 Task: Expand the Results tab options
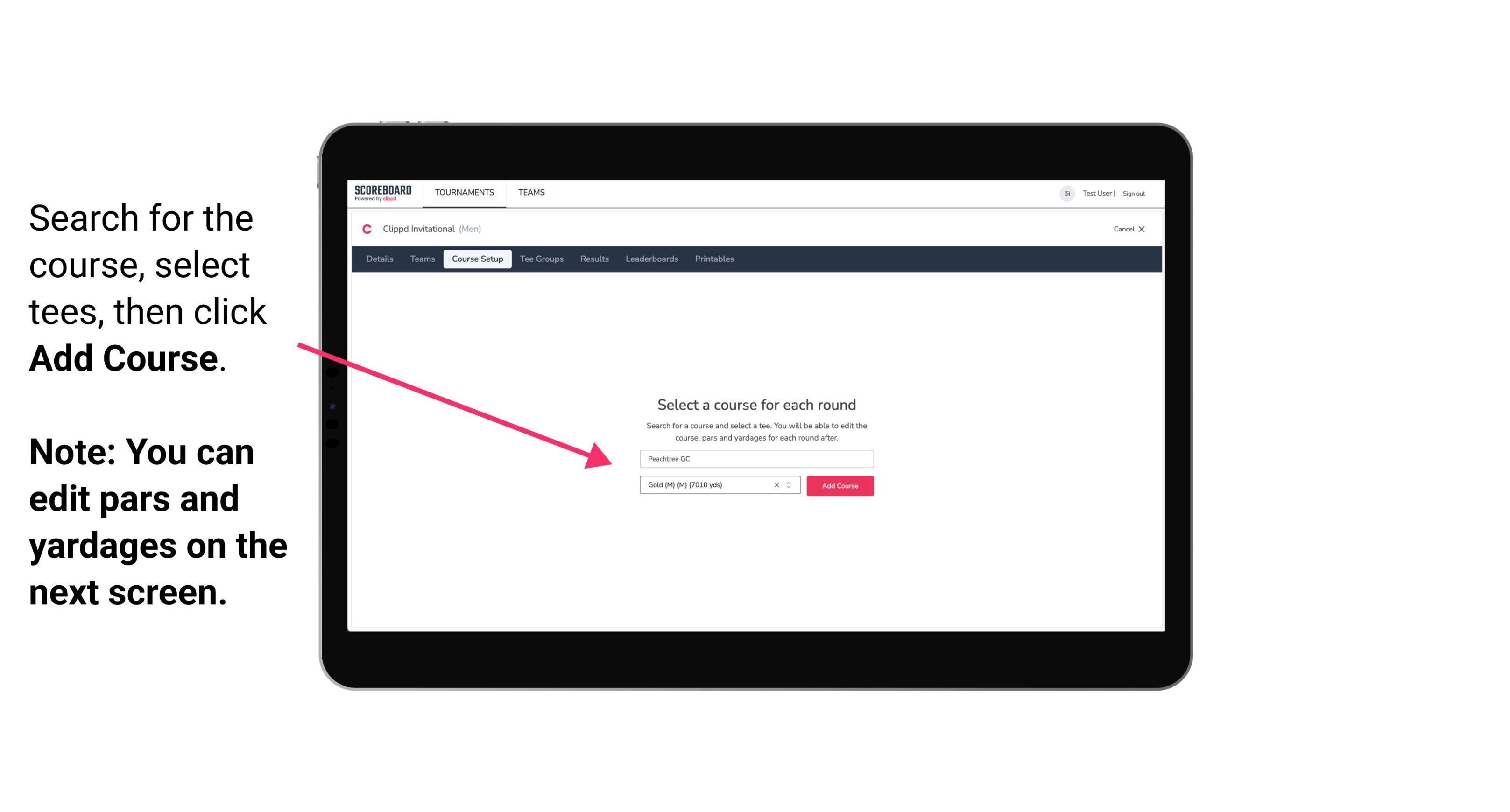(x=594, y=259)
